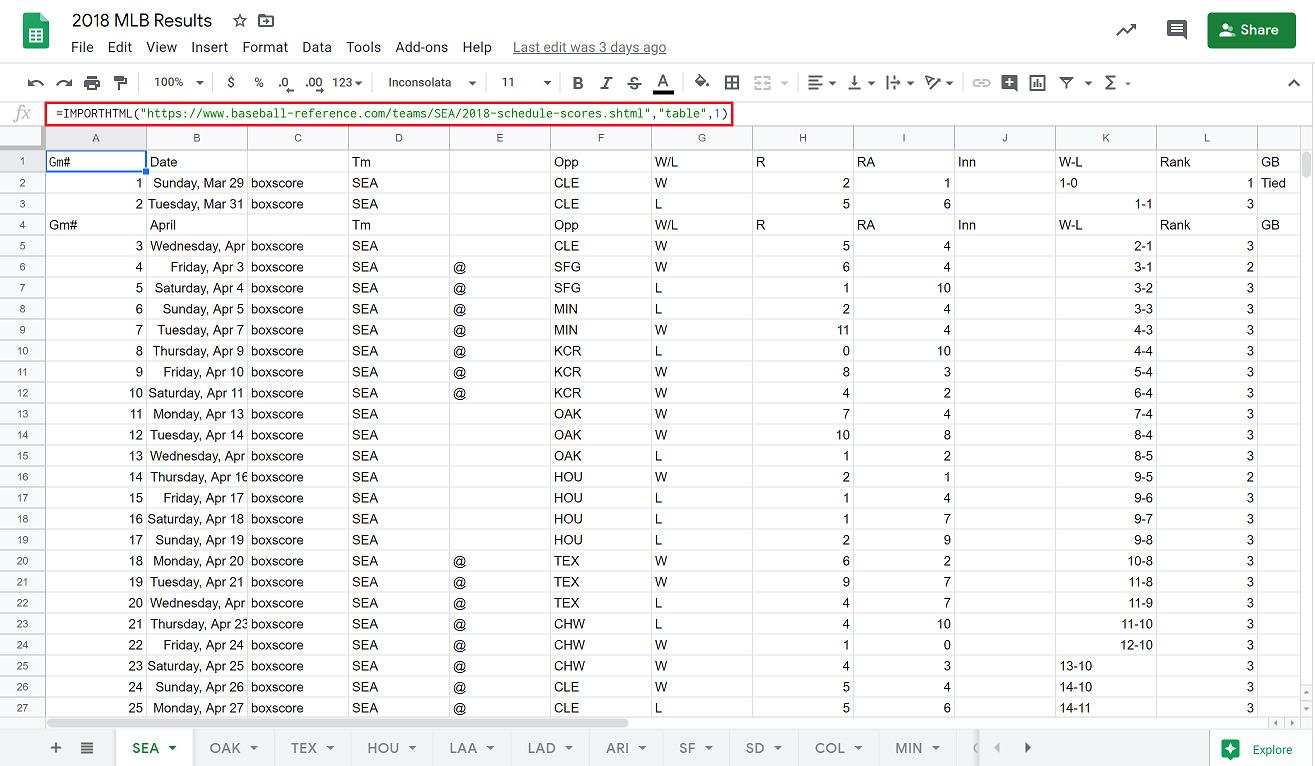
Task: Open the Inconsolata font dropdown
Action: pos(432,83)
